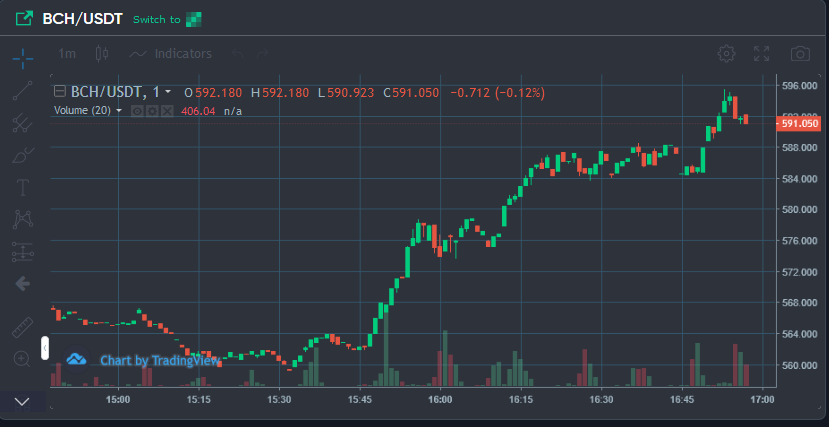
Task: Open the chart in a new window
Action: (24, 19)
